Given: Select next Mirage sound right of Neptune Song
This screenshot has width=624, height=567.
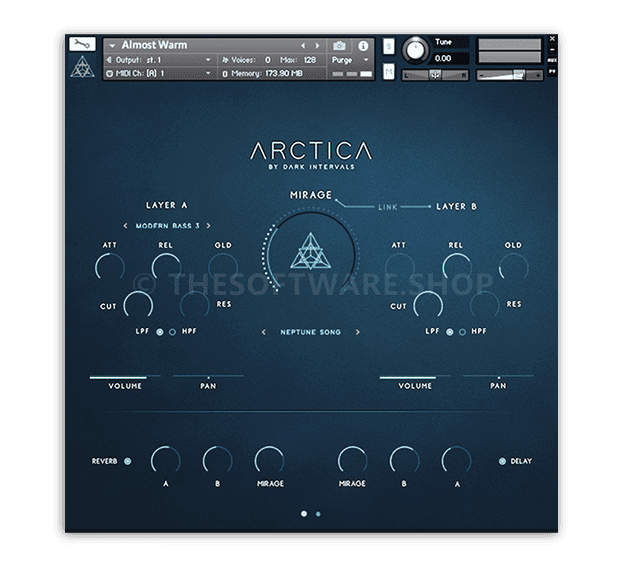Looking at the screenshot, I should point(357,332).
